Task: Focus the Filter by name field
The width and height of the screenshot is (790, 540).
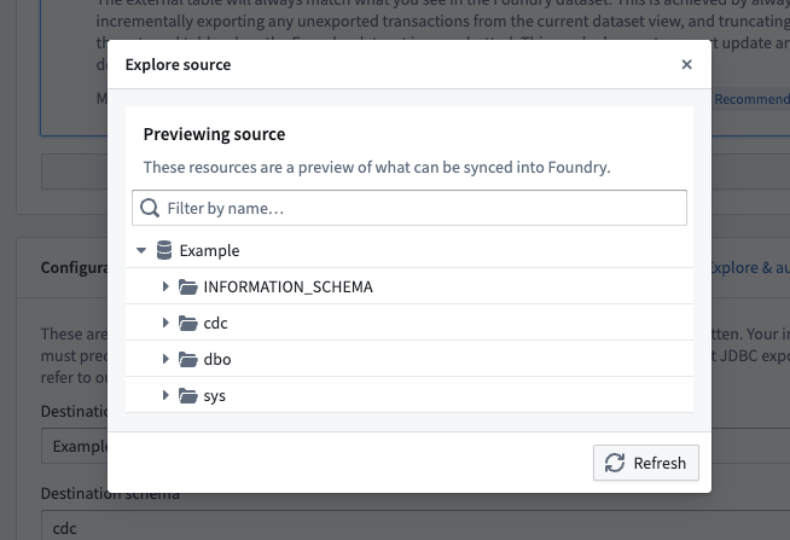Action: click(409, 208)
